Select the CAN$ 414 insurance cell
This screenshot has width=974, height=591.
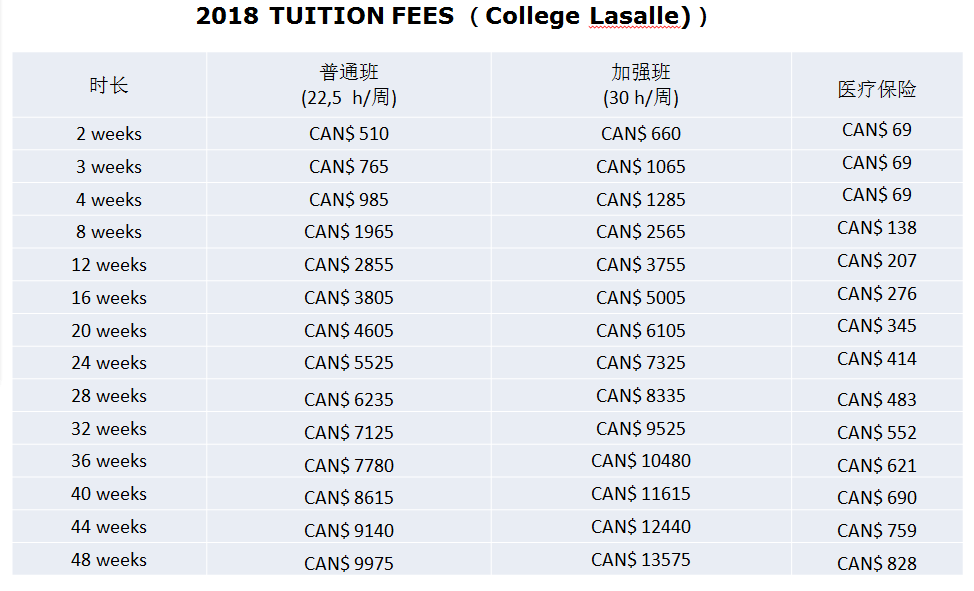click(877, 363)
